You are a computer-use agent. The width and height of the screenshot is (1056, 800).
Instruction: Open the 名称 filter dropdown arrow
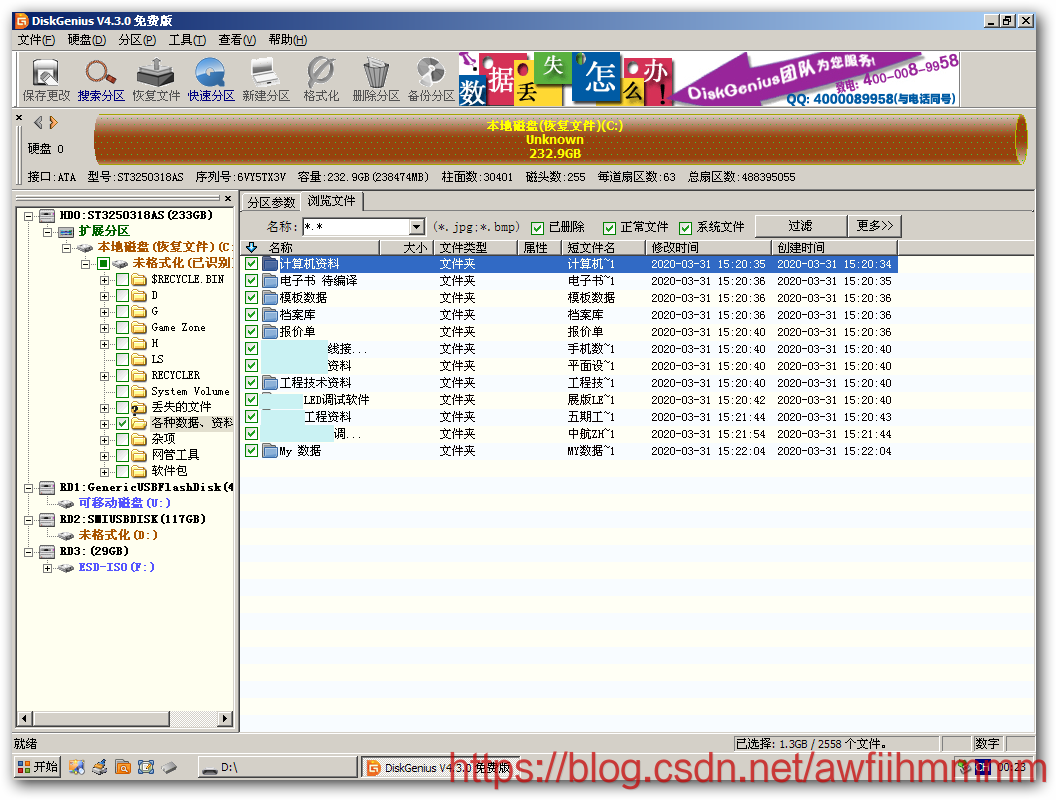417,227
